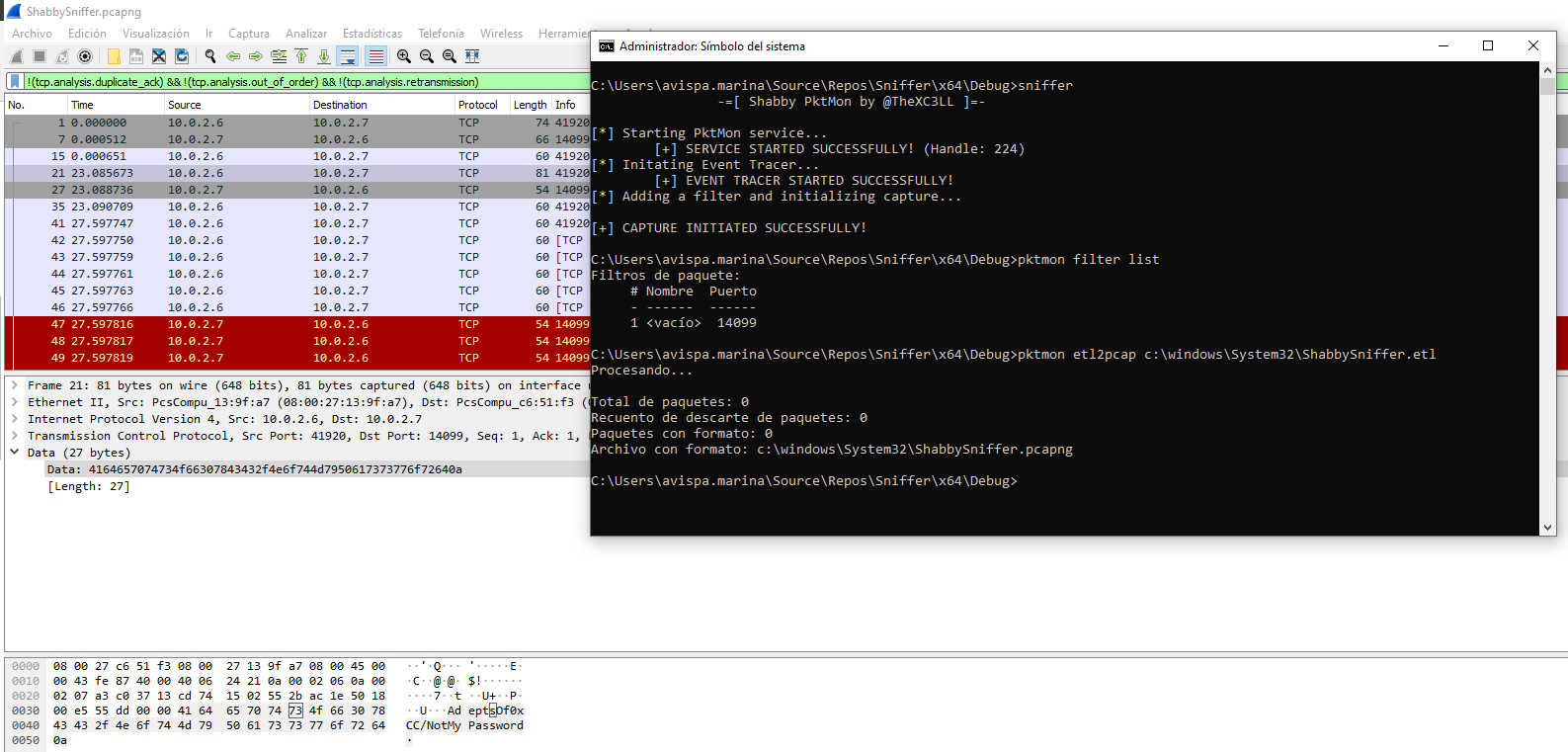Click the normal size zoom icon

[x=450, y=56]
